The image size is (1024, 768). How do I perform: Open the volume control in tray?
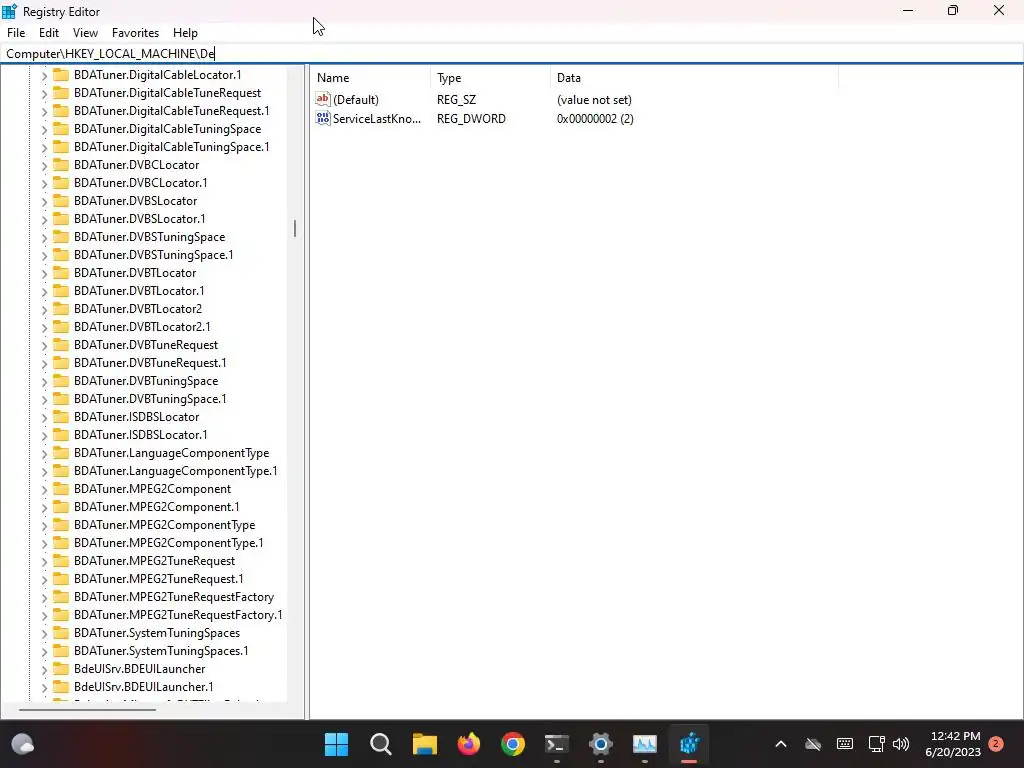(x=901, y=744)
